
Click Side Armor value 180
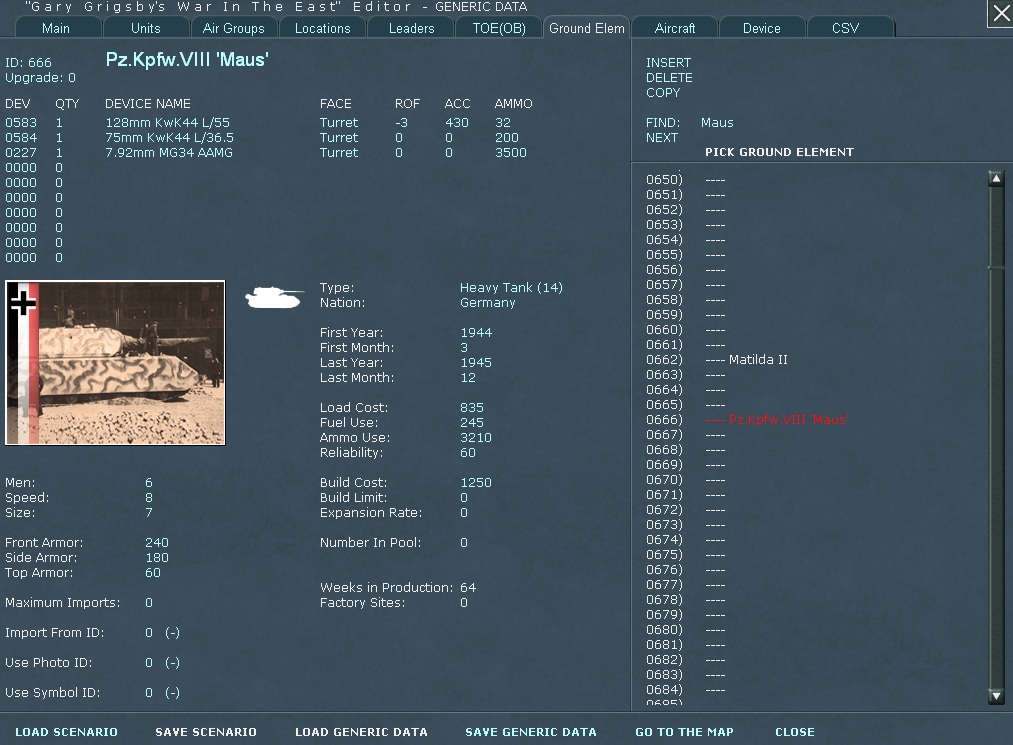click(x=157, y=558)
